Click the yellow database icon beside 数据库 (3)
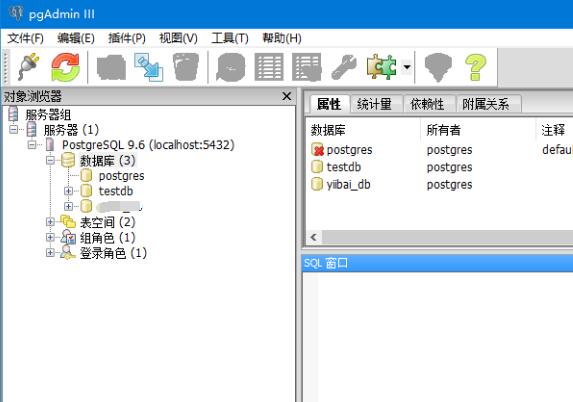573x402 pixels. pos(68,160)
